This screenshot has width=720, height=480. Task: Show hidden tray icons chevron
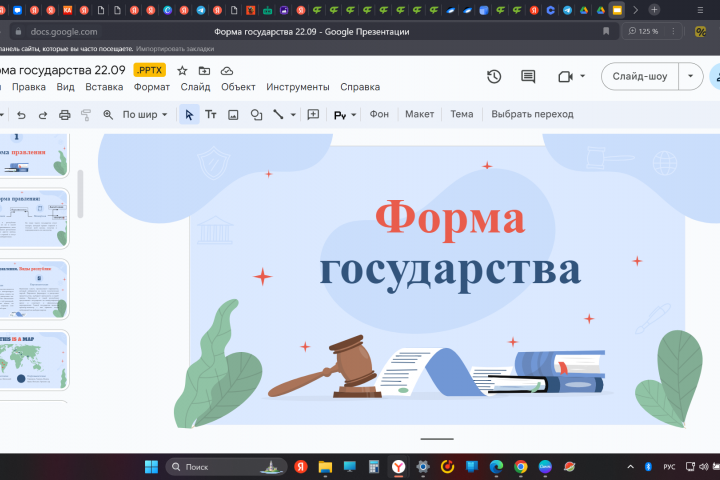pyautogui.click(x=630, y=467)
